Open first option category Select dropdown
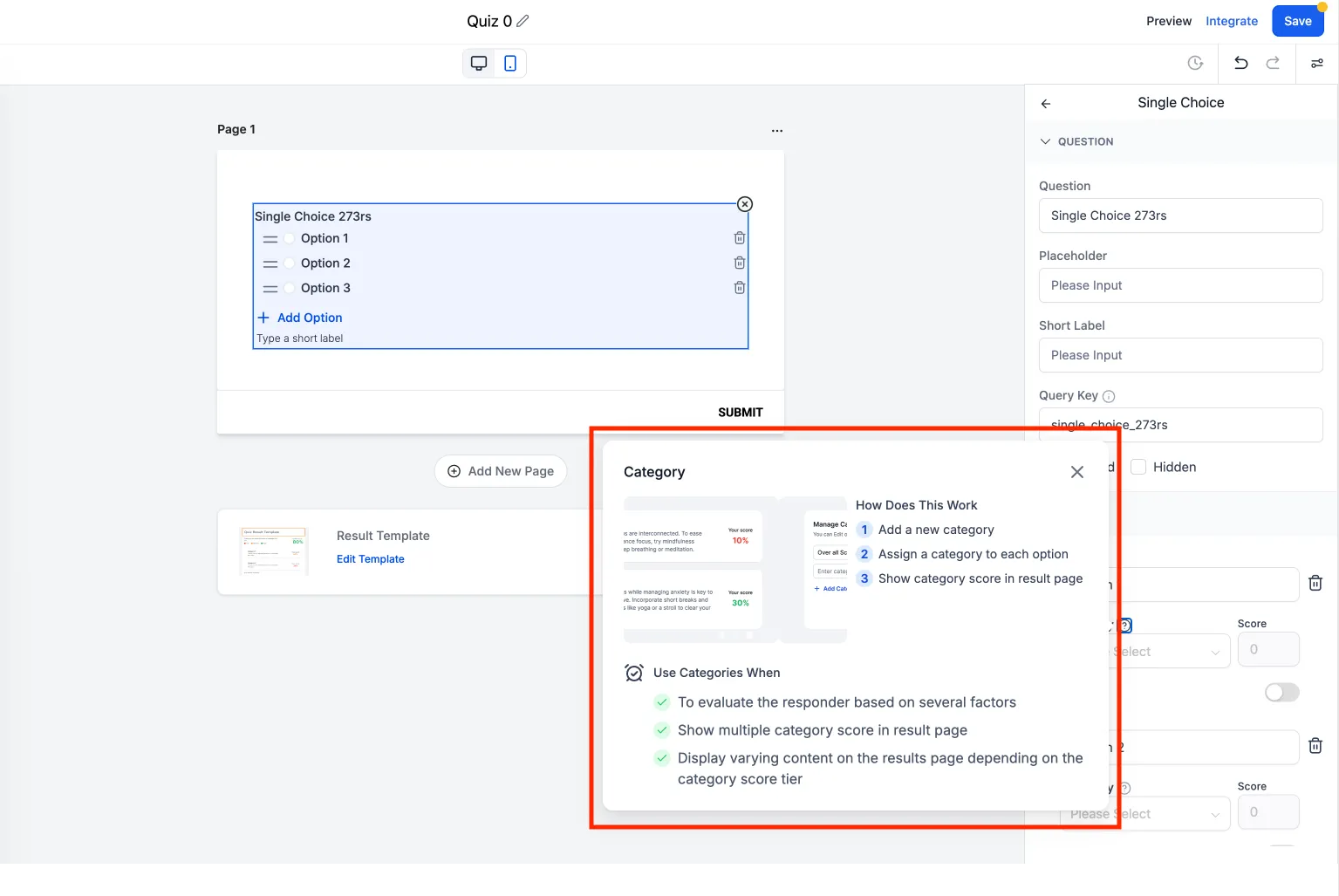 1169,652
